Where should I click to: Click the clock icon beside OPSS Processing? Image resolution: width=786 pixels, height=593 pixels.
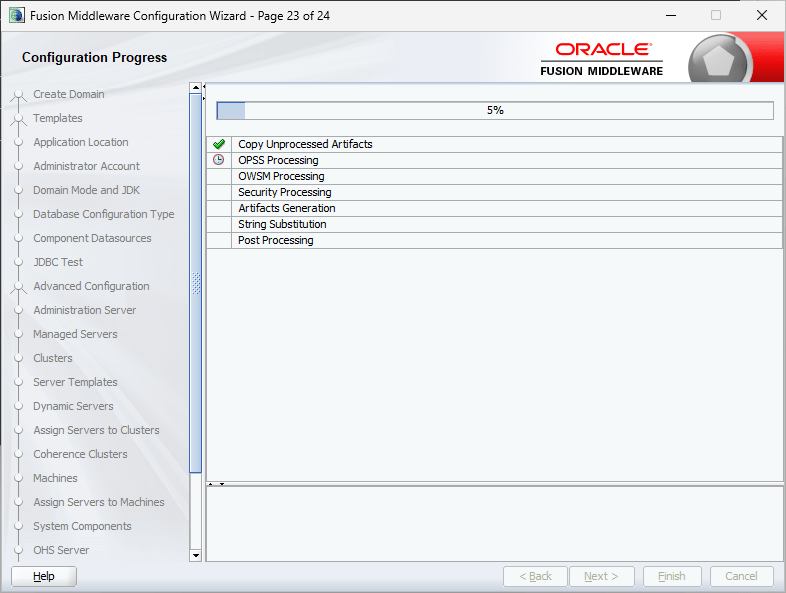click(x=219, y=160)
